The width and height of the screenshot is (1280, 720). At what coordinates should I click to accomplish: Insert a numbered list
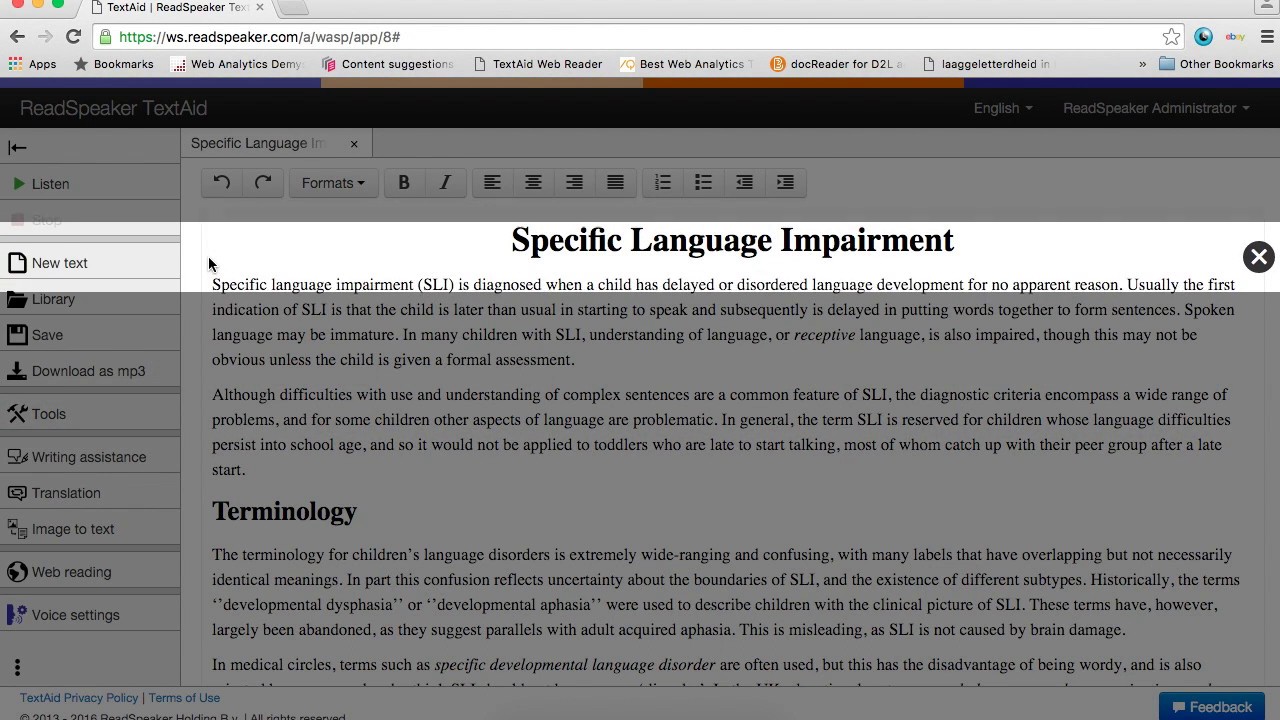pyautogui.click(x=663, y=183)
